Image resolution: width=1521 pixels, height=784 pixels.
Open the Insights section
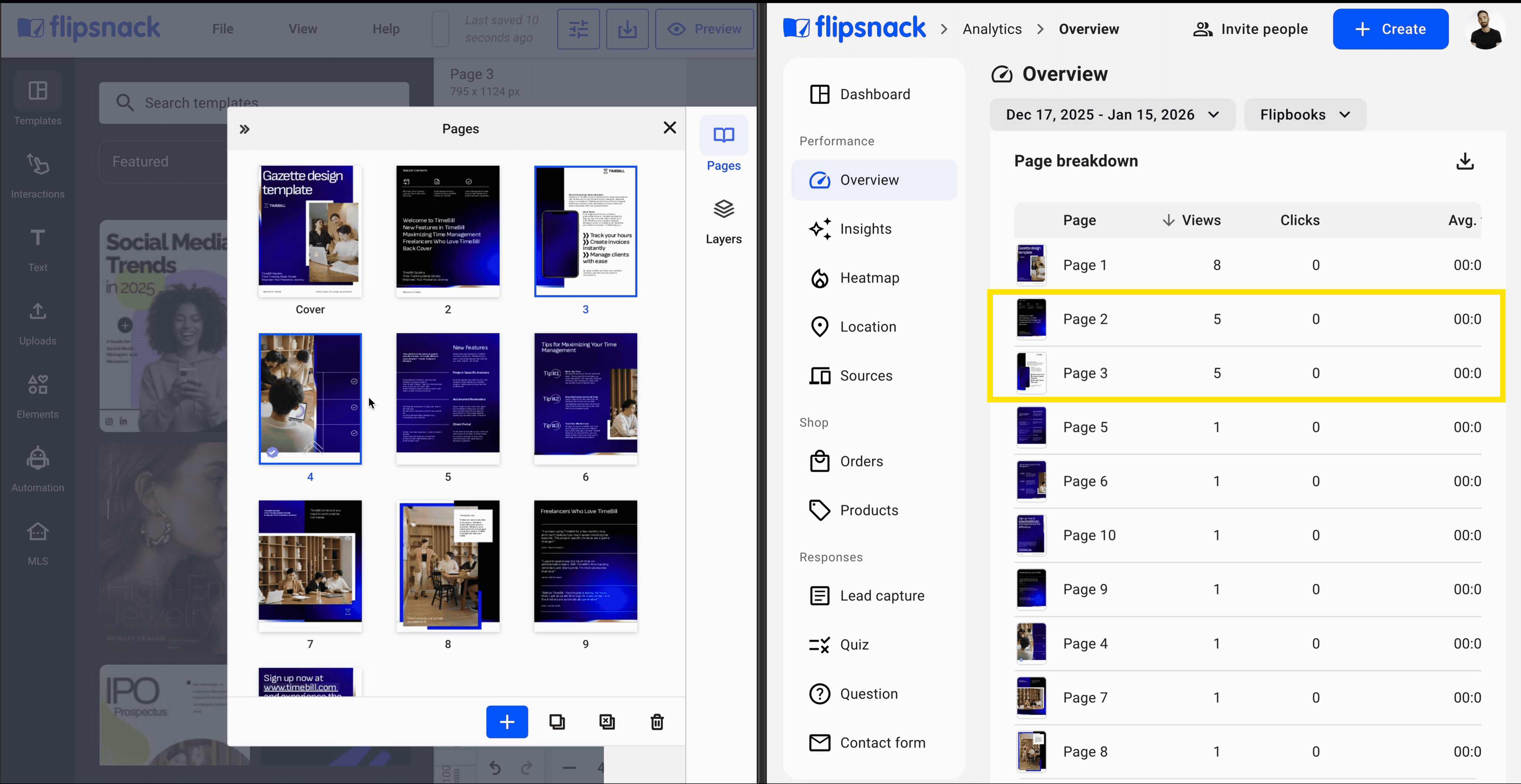coord(865,229)
